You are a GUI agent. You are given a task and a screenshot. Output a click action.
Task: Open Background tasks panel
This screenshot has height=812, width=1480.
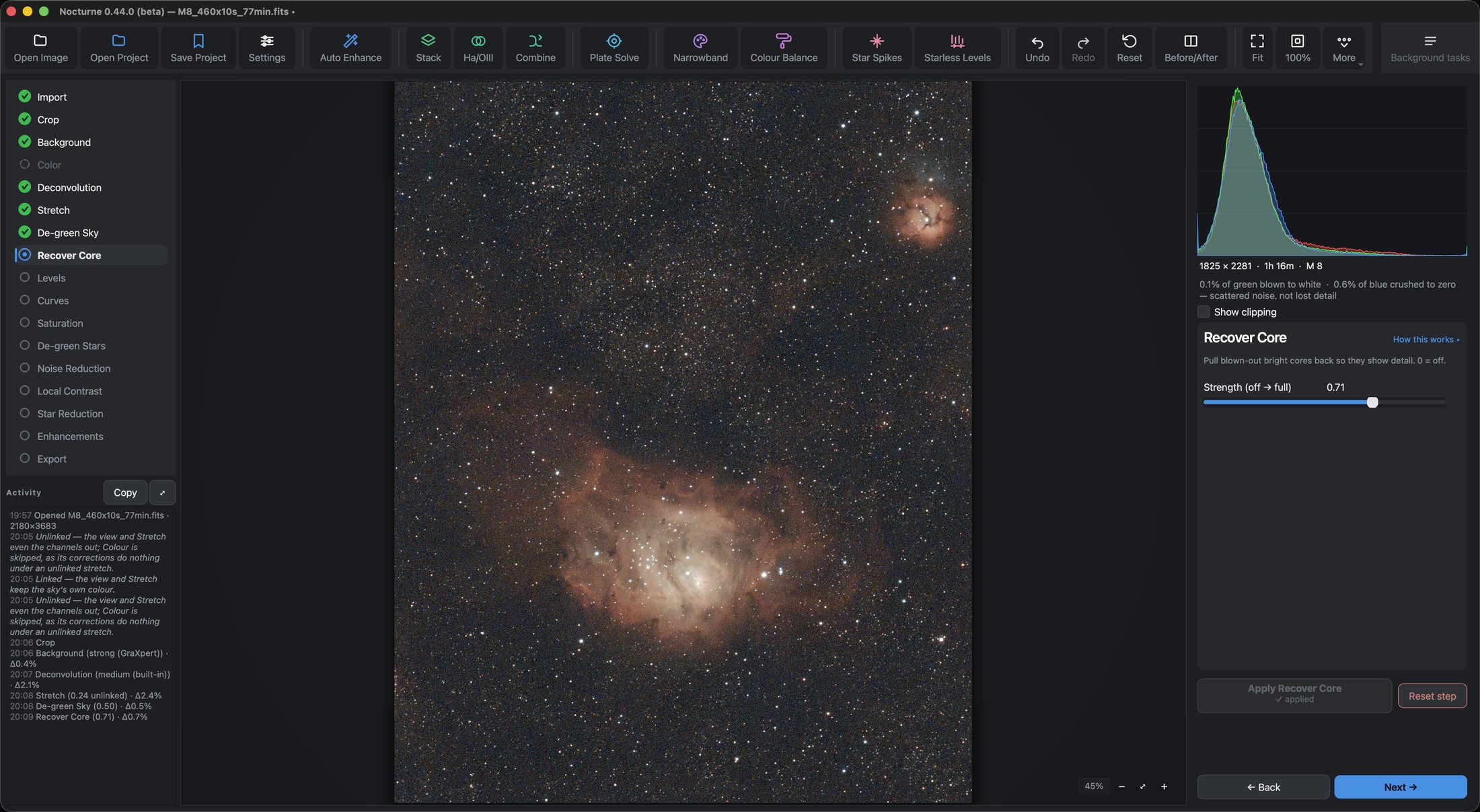(1430, 48)
